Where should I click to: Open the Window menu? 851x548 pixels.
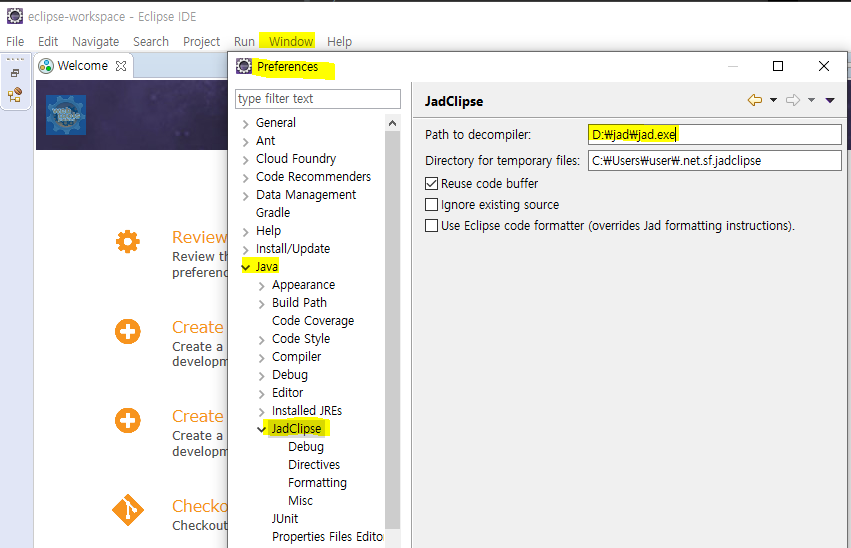[291, 42]
